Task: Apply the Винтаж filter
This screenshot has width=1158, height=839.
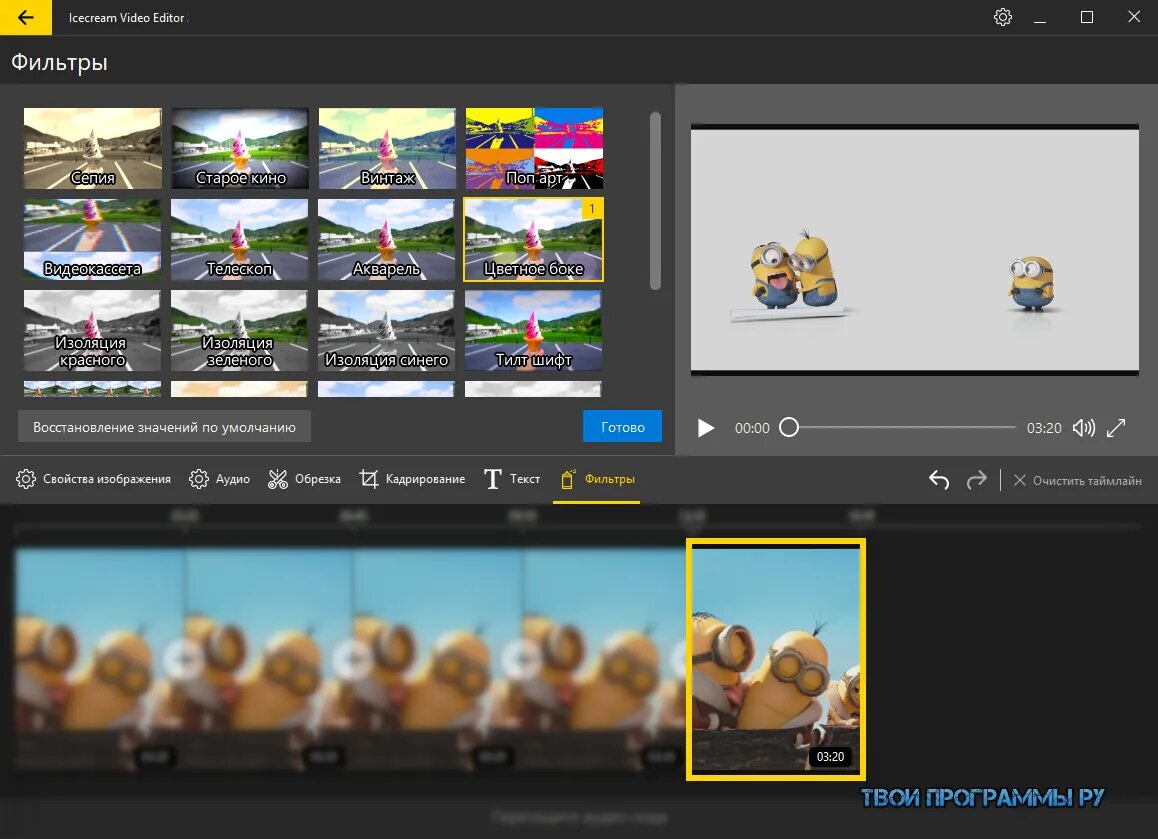Action: click(387, 148)
